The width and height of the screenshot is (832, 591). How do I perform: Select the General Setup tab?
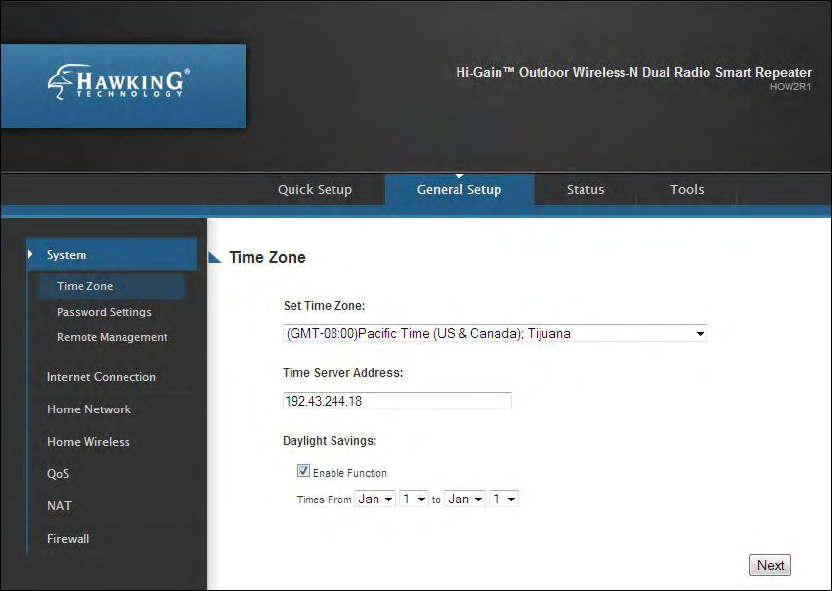pos(459,189)
